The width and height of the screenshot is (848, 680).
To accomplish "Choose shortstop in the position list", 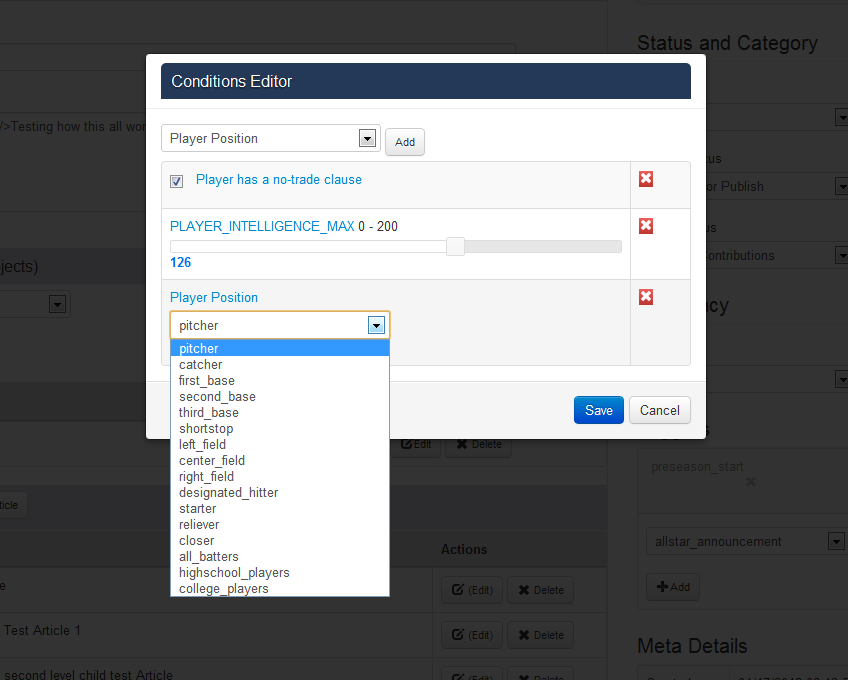I will 206,429.
